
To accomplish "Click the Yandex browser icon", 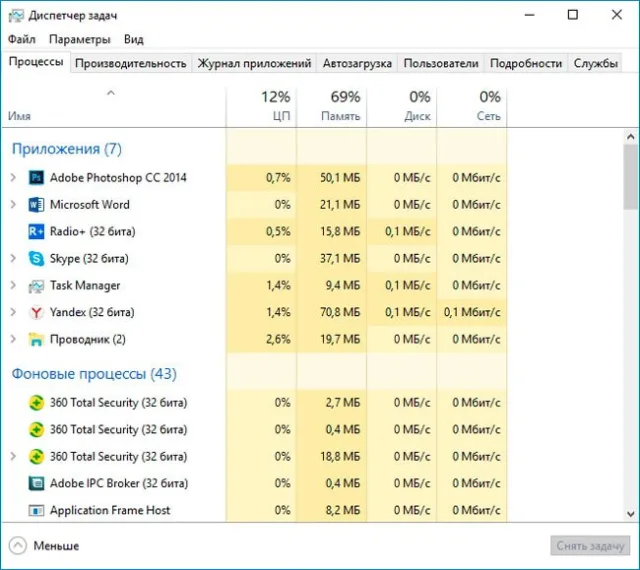I will pyautogui.click(x=36, y=312).
